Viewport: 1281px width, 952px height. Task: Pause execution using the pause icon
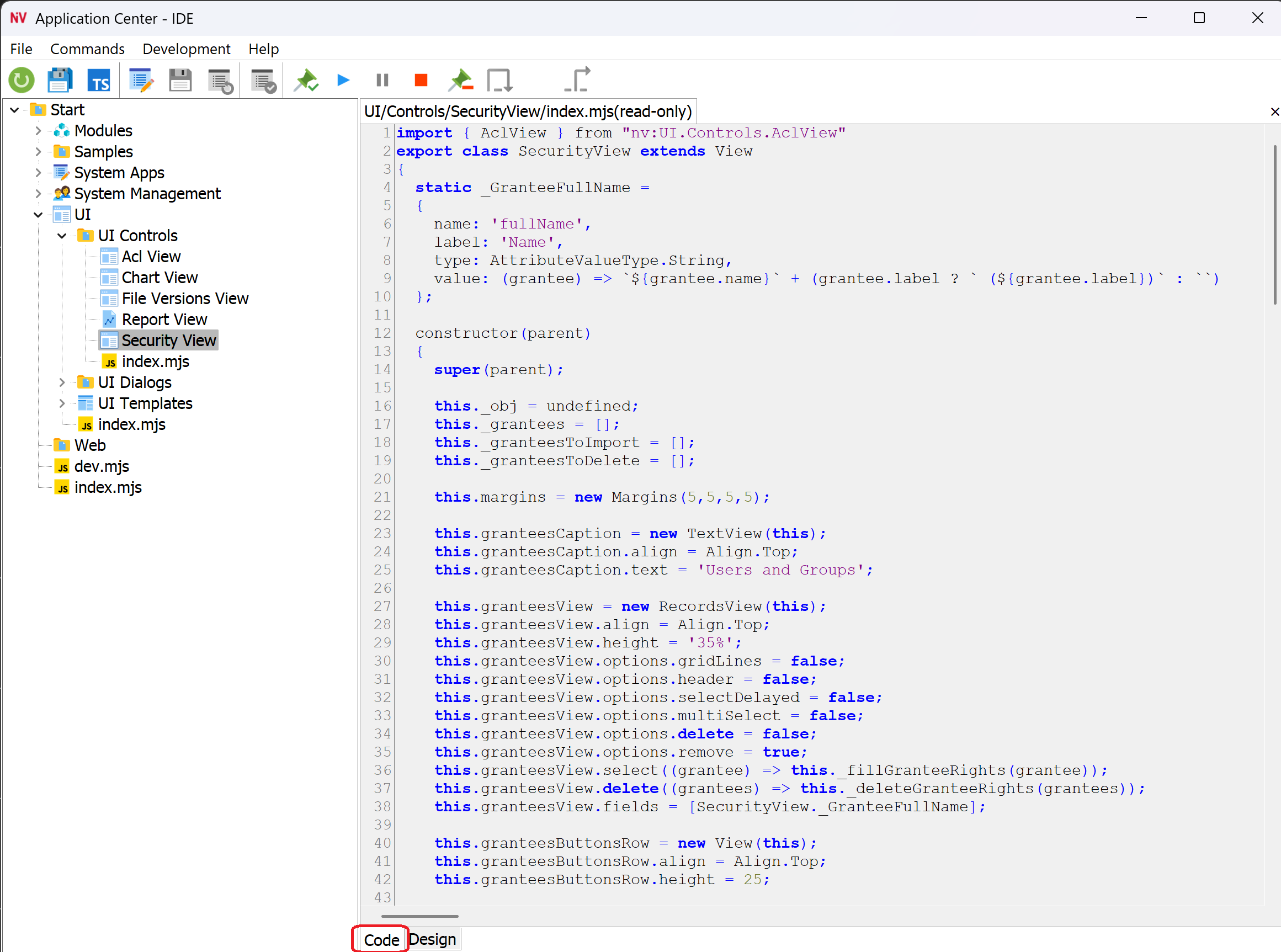click(x=381, y=80)
